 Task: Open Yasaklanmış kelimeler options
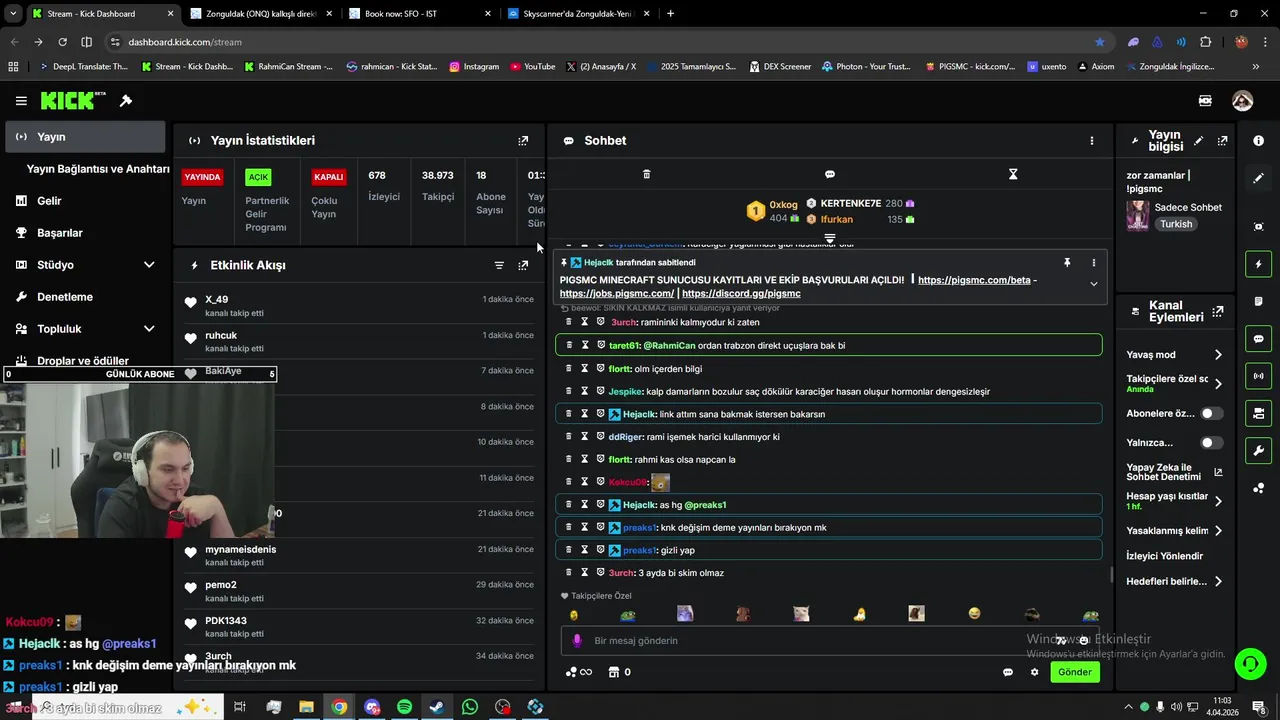tap(1218, 531)
